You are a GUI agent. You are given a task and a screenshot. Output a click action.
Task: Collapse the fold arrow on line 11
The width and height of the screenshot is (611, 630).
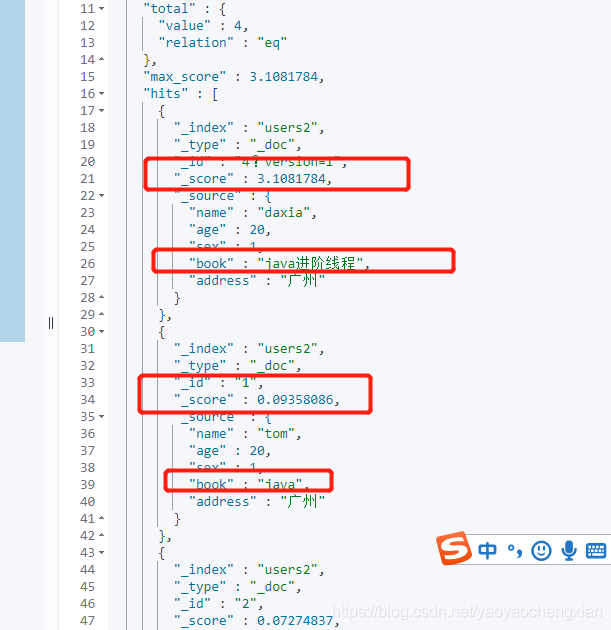102,8
